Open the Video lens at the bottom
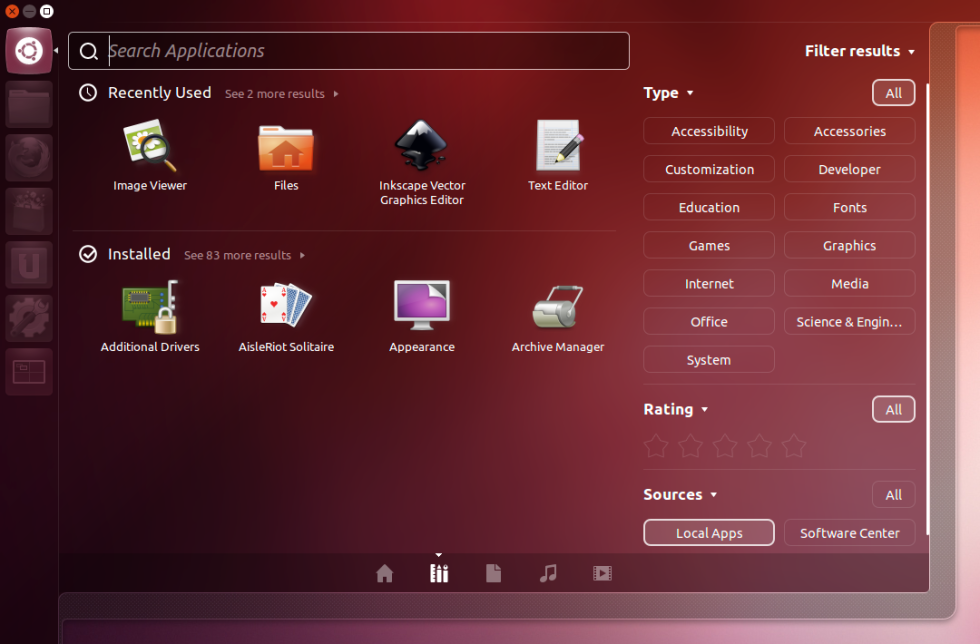 [x=603, y=573]
